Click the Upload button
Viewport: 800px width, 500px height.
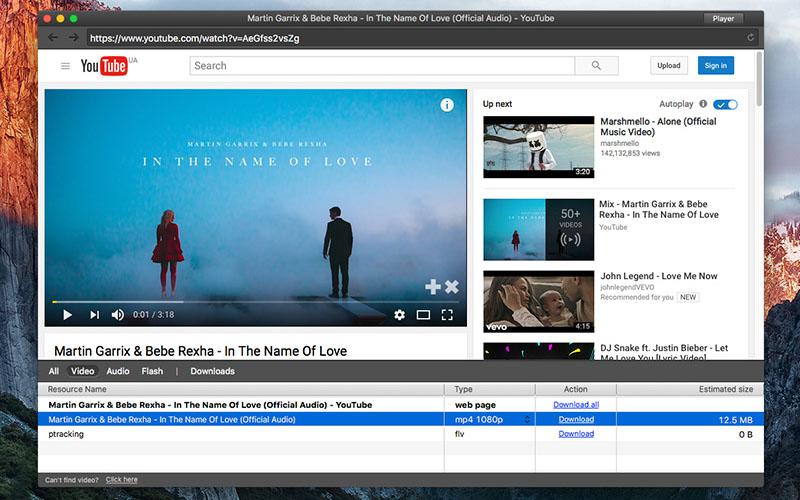pyautogui.click(x=668, y=65)
